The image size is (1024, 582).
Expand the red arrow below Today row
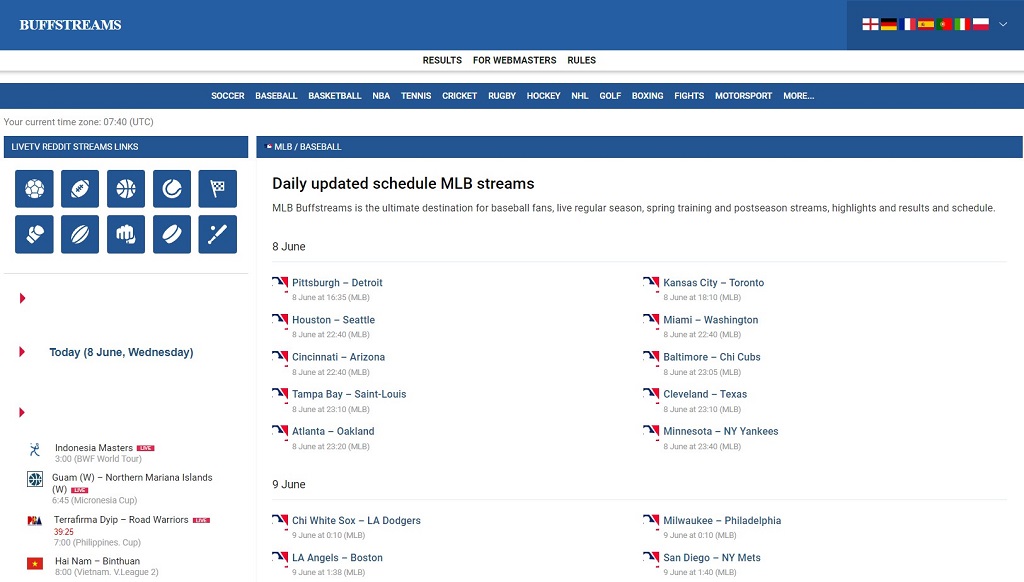pos(22,412)
